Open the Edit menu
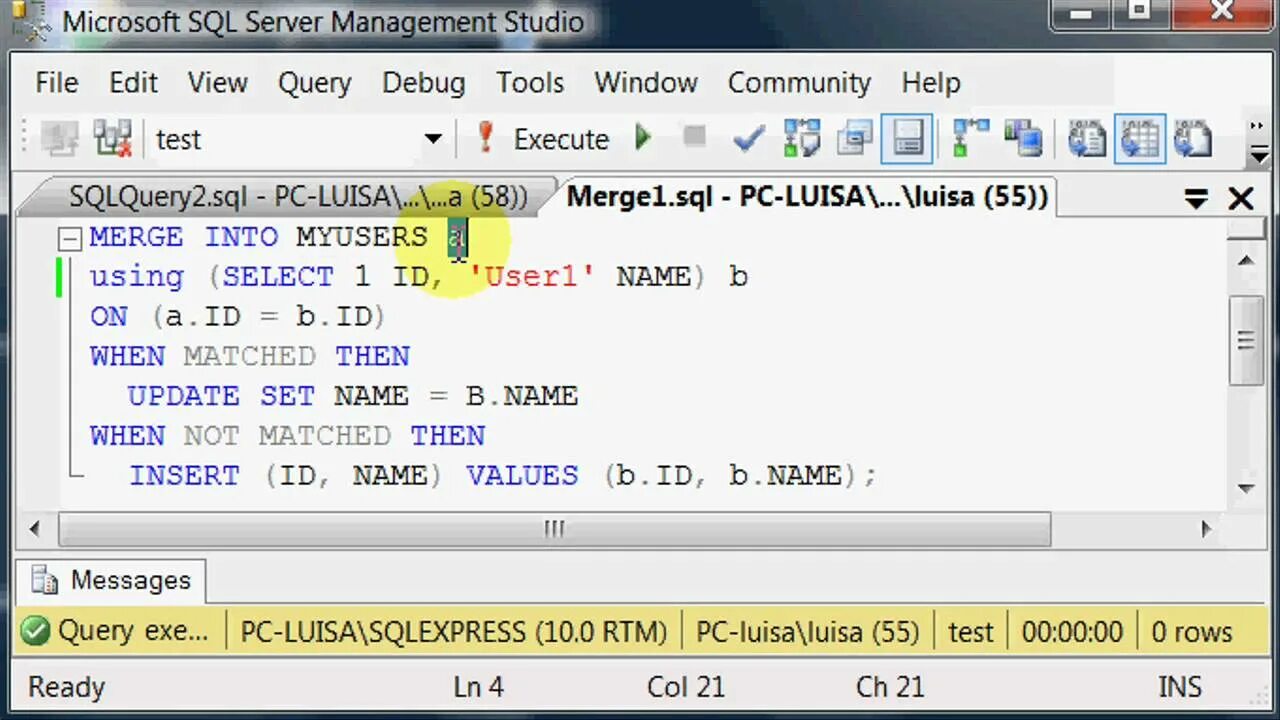 click(x=133, y=83)
